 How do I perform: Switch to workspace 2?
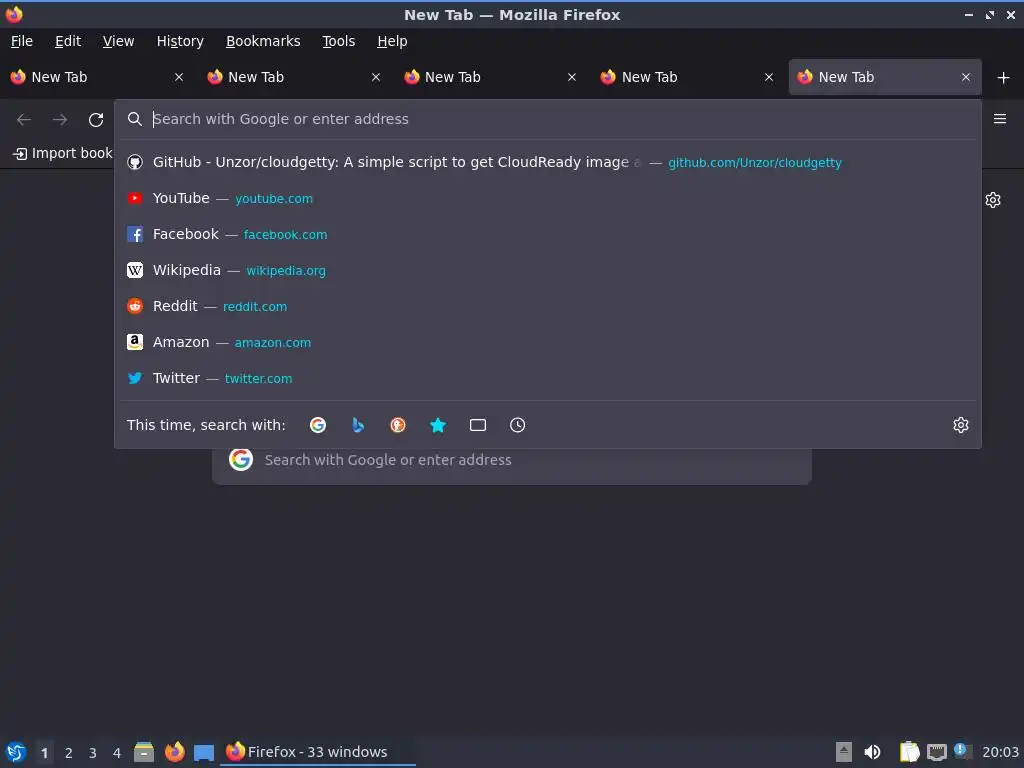tap(69, 753)
